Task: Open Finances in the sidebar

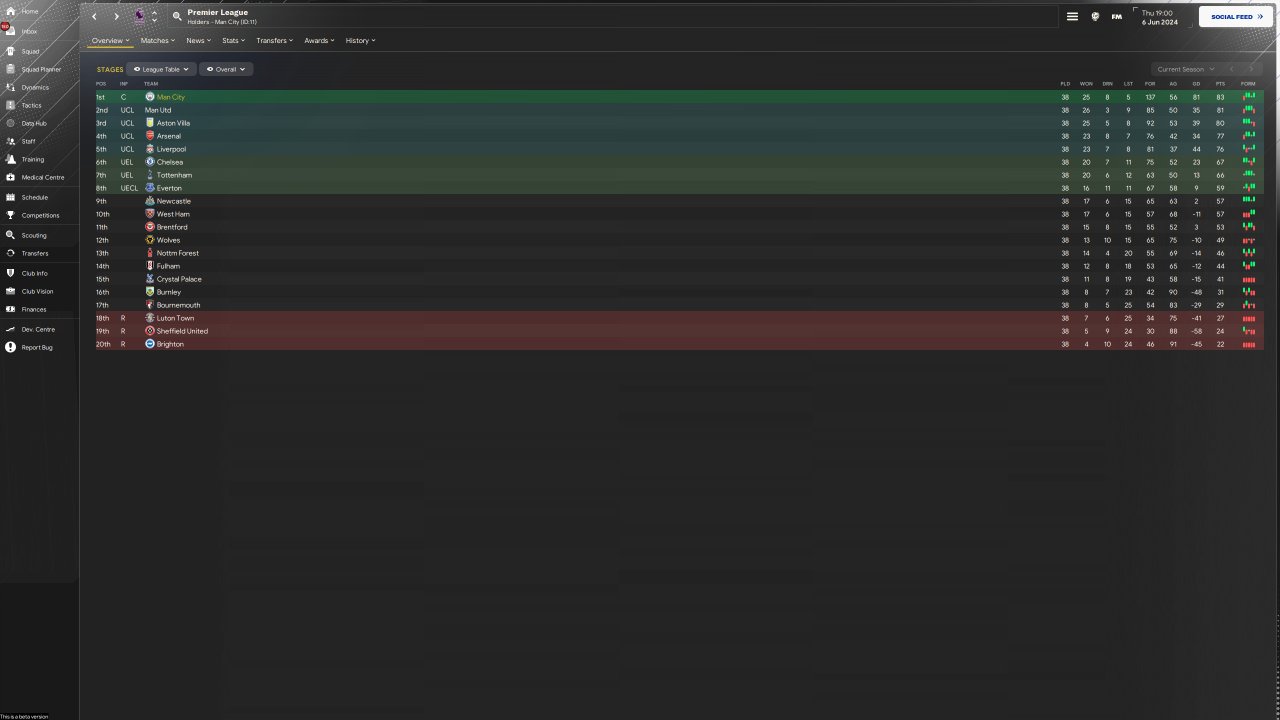Action: tap(34, 309)
